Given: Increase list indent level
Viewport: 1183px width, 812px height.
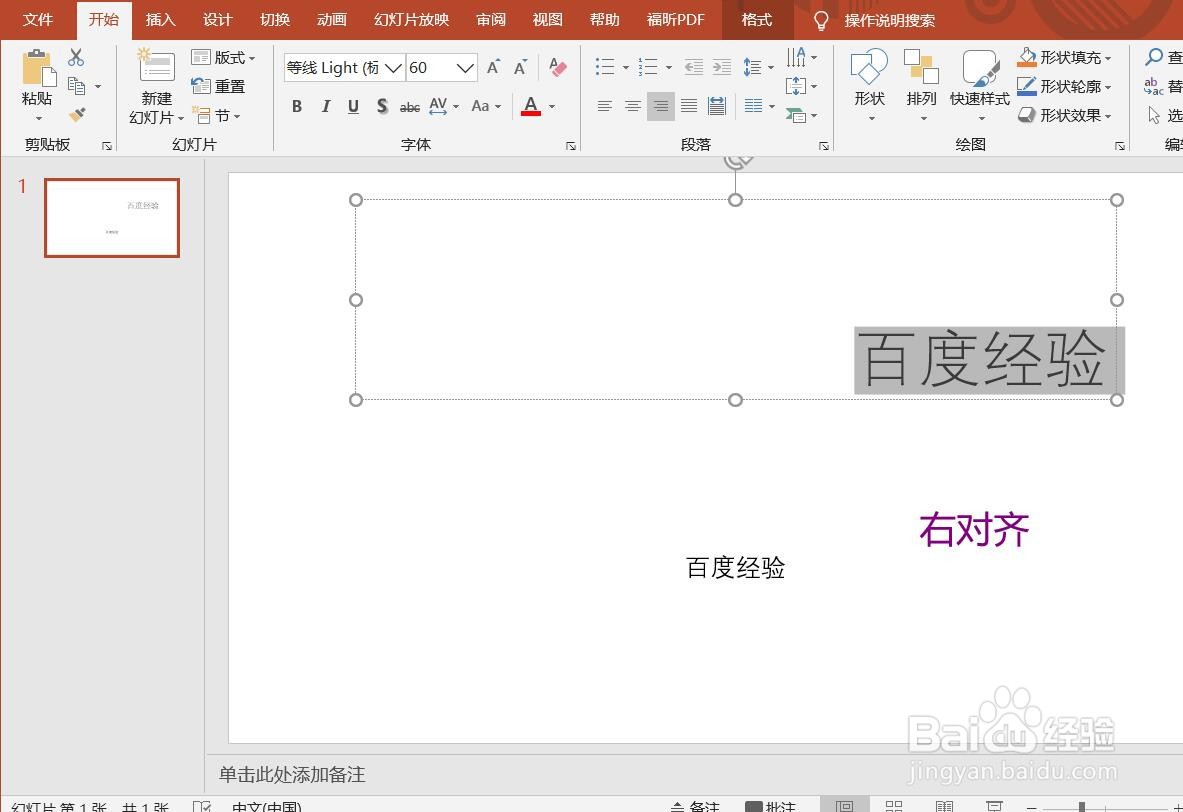Looking at the screenshot, I should tap(722, 67).
